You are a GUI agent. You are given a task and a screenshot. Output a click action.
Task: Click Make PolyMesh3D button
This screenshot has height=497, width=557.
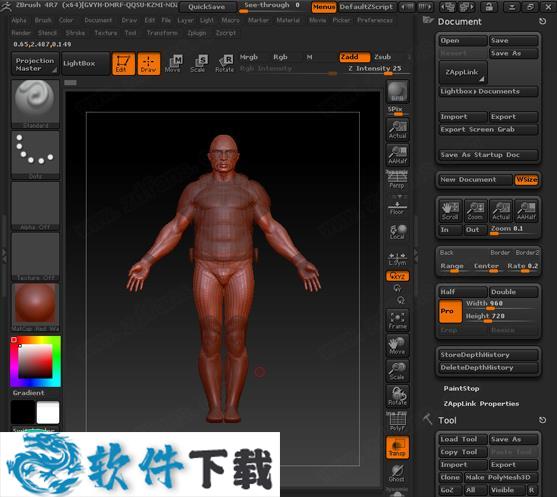(x=501, y=477)
